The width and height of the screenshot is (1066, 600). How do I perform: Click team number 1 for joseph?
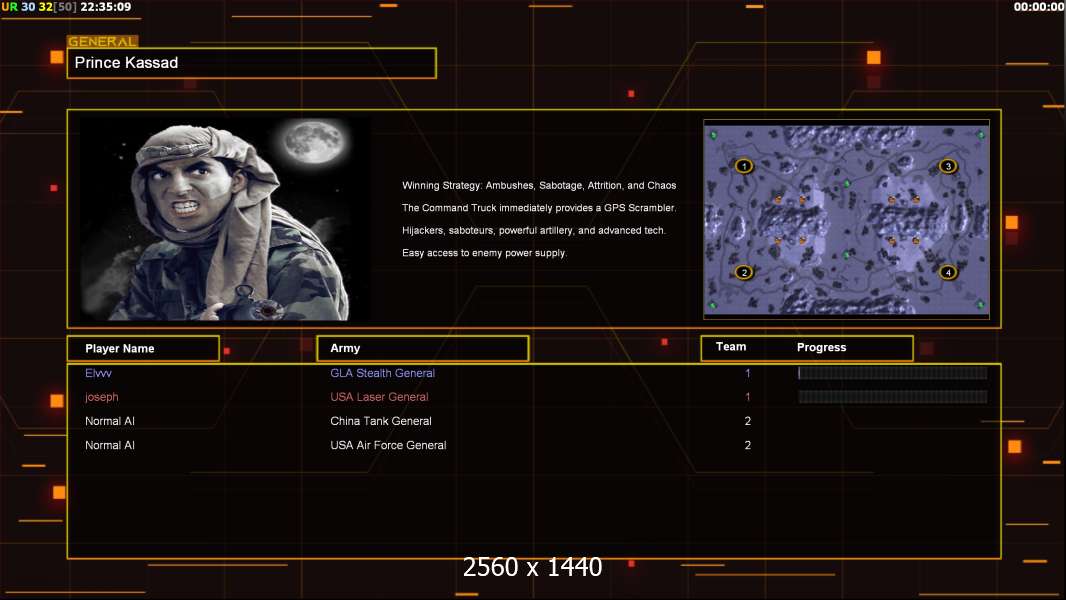coord(748,397)
